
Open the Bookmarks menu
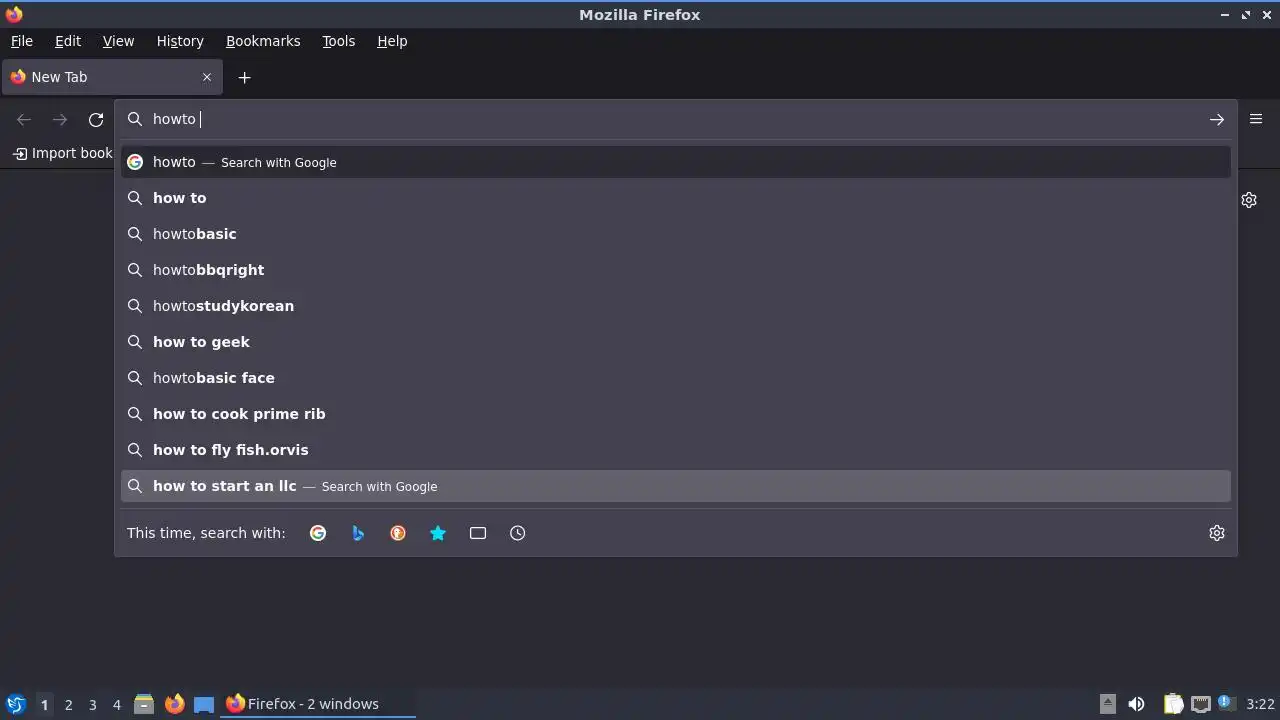click(263, 41)
